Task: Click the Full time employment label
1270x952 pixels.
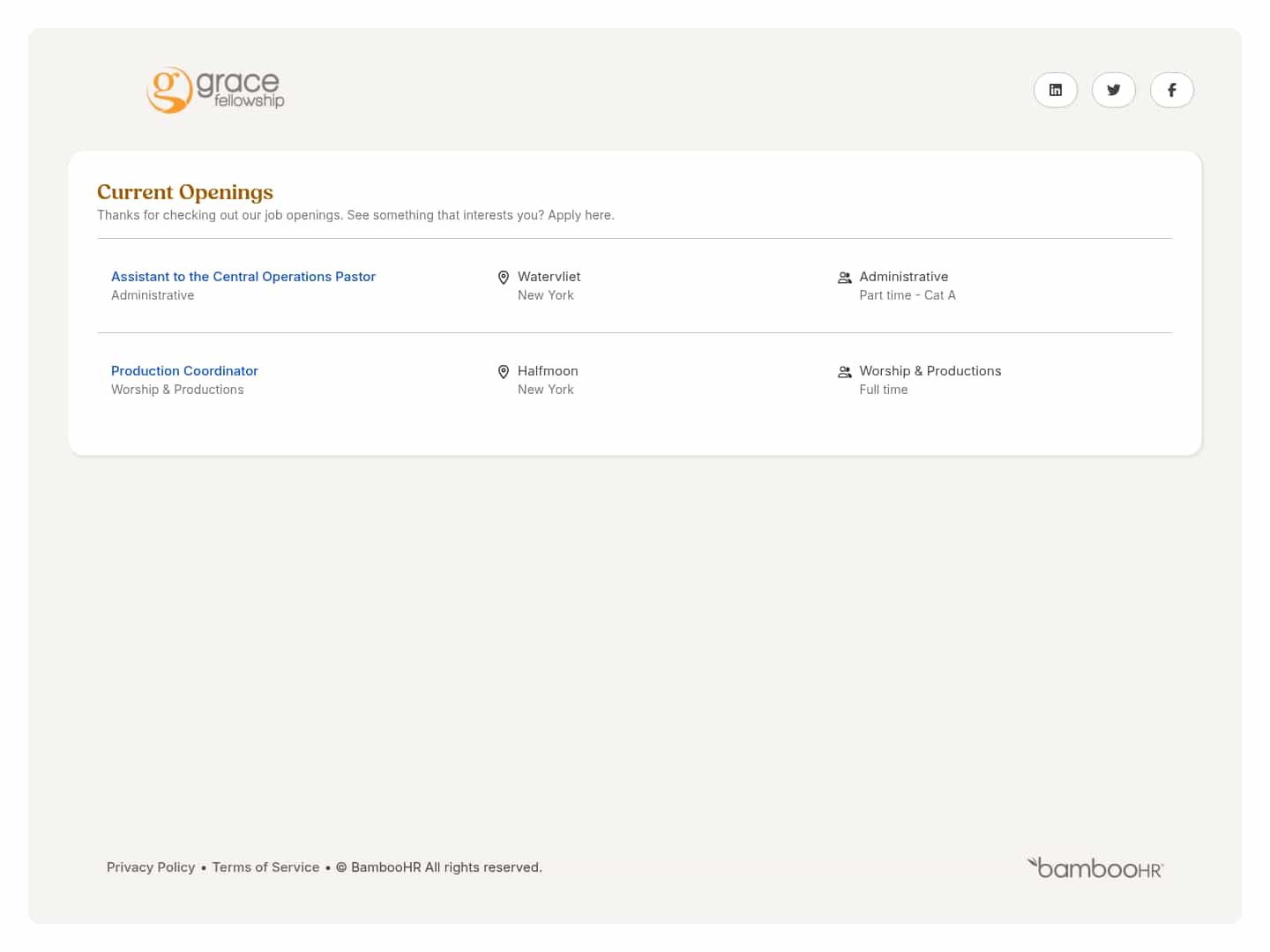Action: (x=883, y=390)
